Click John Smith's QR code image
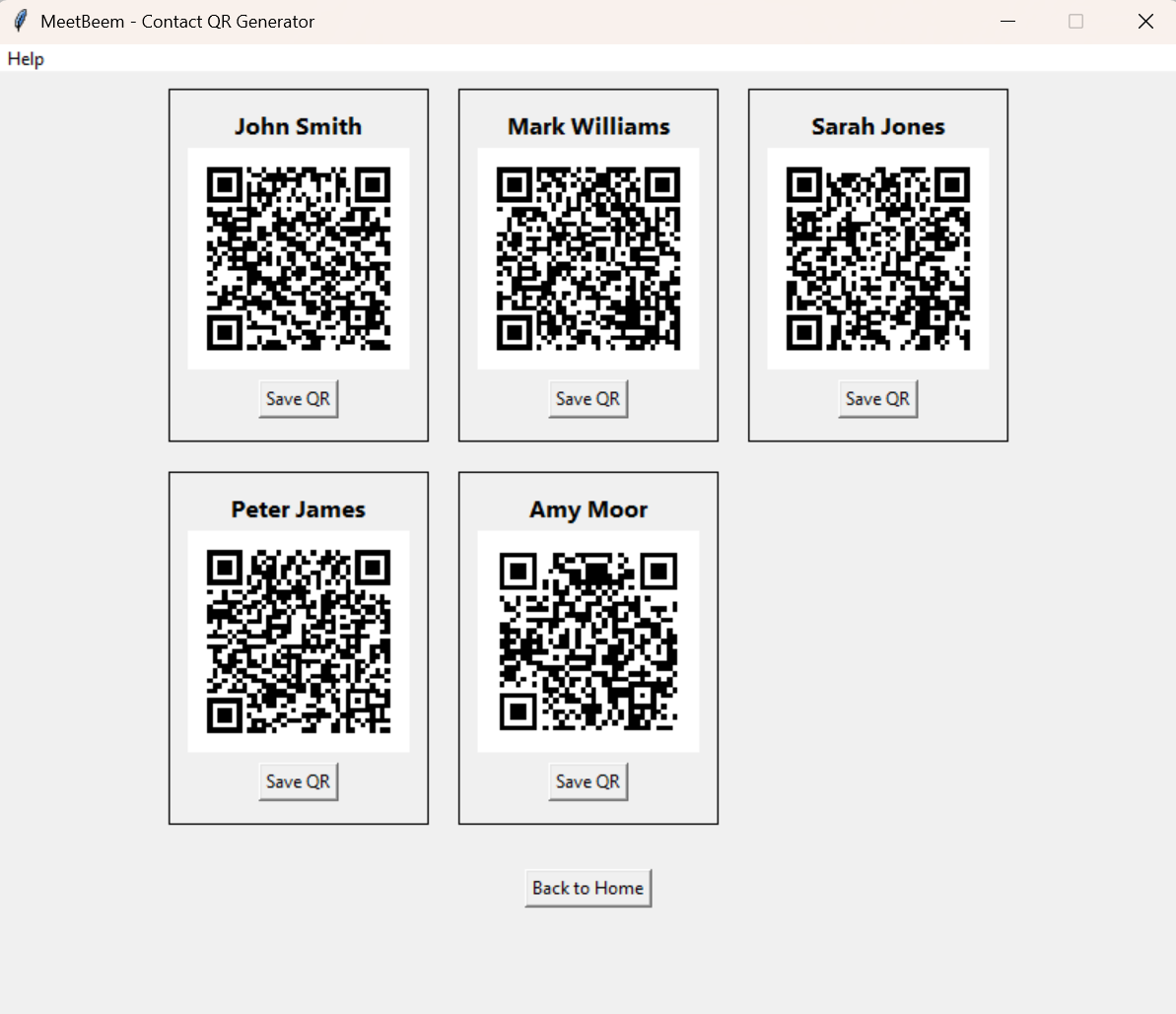The image size is (1176, 1014). 299,259
